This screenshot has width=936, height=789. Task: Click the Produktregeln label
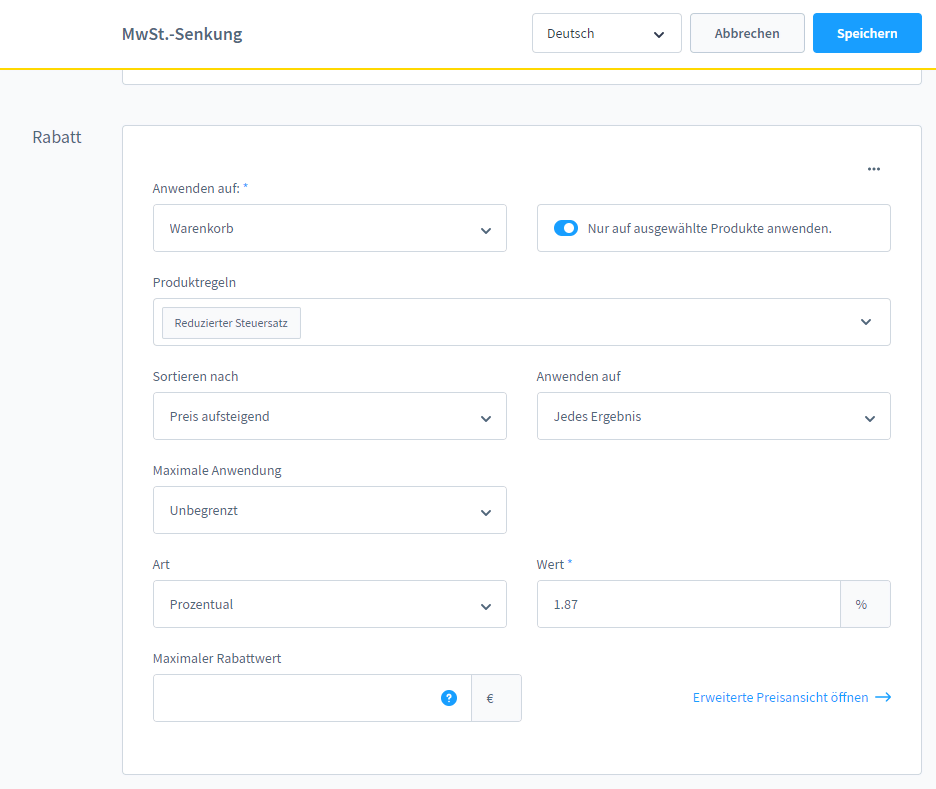pyautogui.click(x=194, y=282)
